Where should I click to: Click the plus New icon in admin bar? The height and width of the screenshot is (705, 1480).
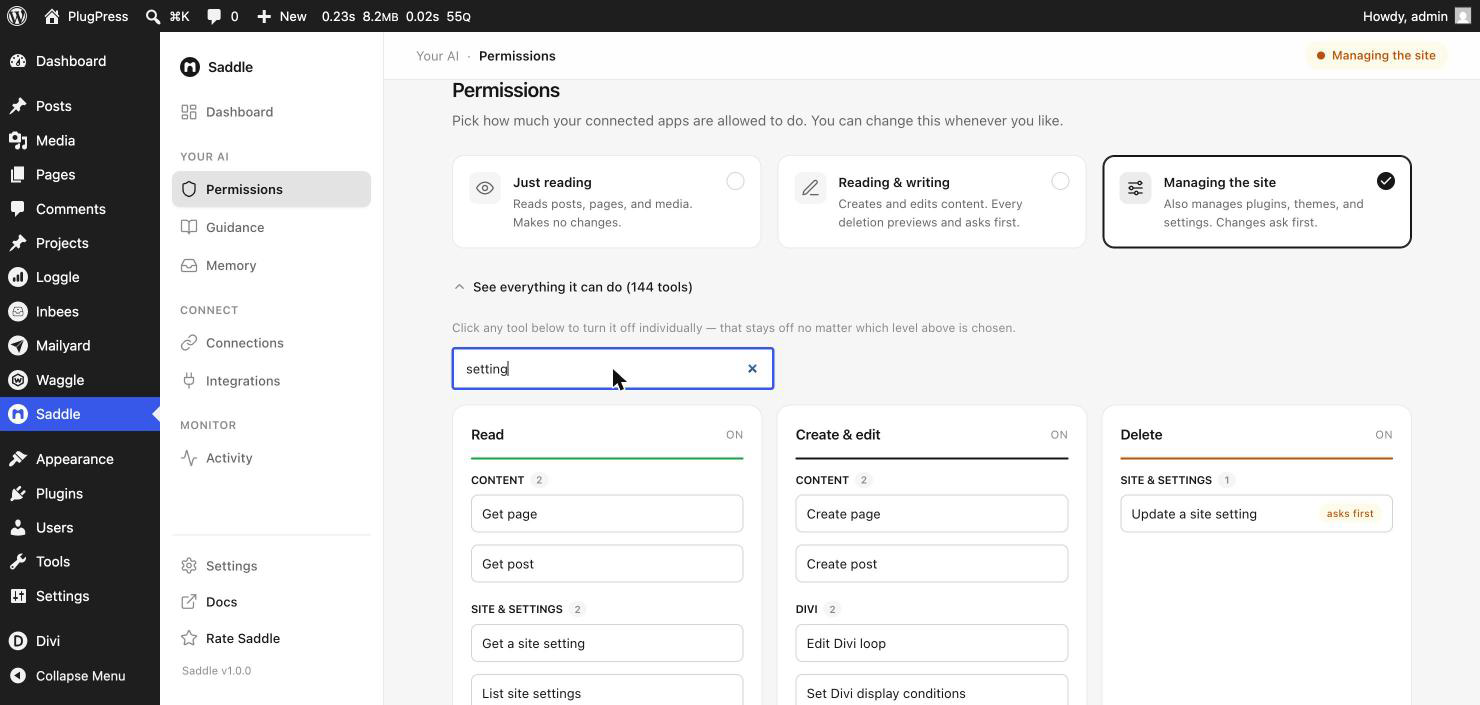tap(264, 16)
